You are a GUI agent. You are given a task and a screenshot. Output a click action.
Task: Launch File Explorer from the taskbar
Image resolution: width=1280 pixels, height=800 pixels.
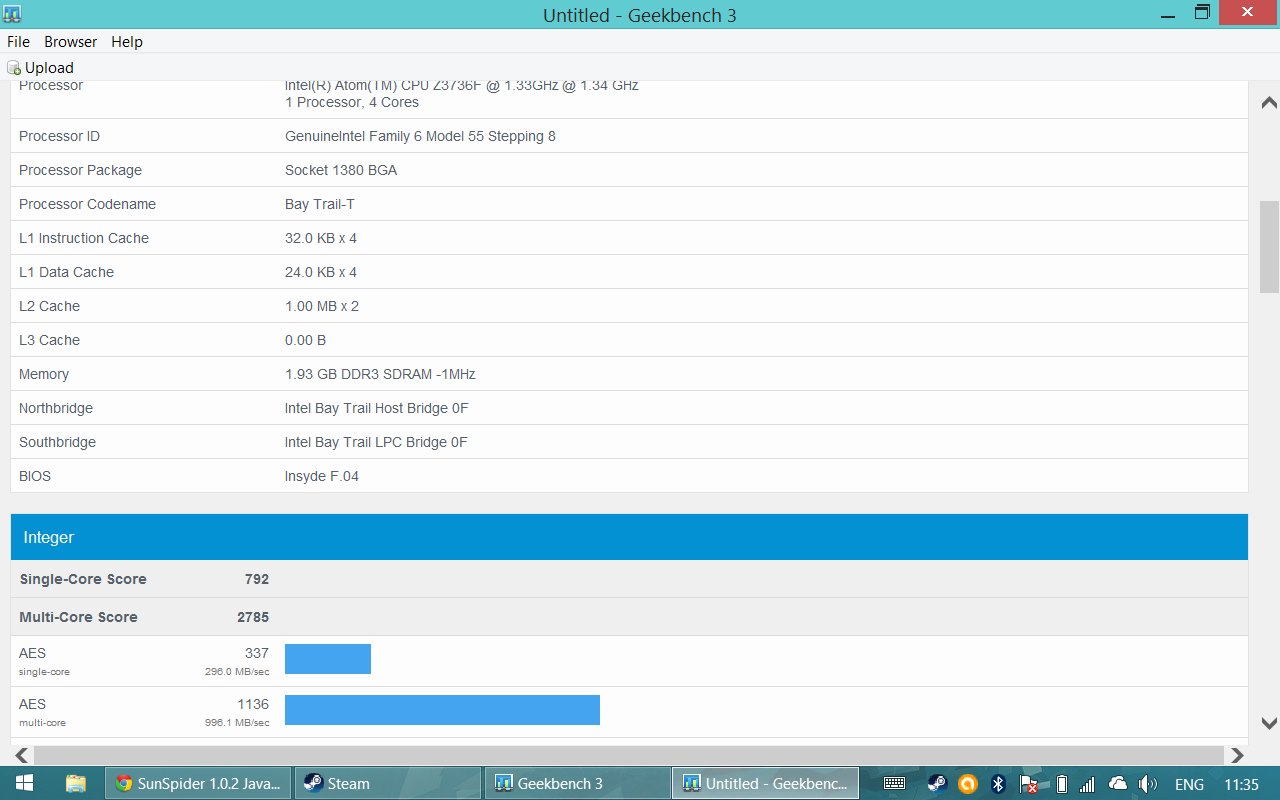point(76,783)
